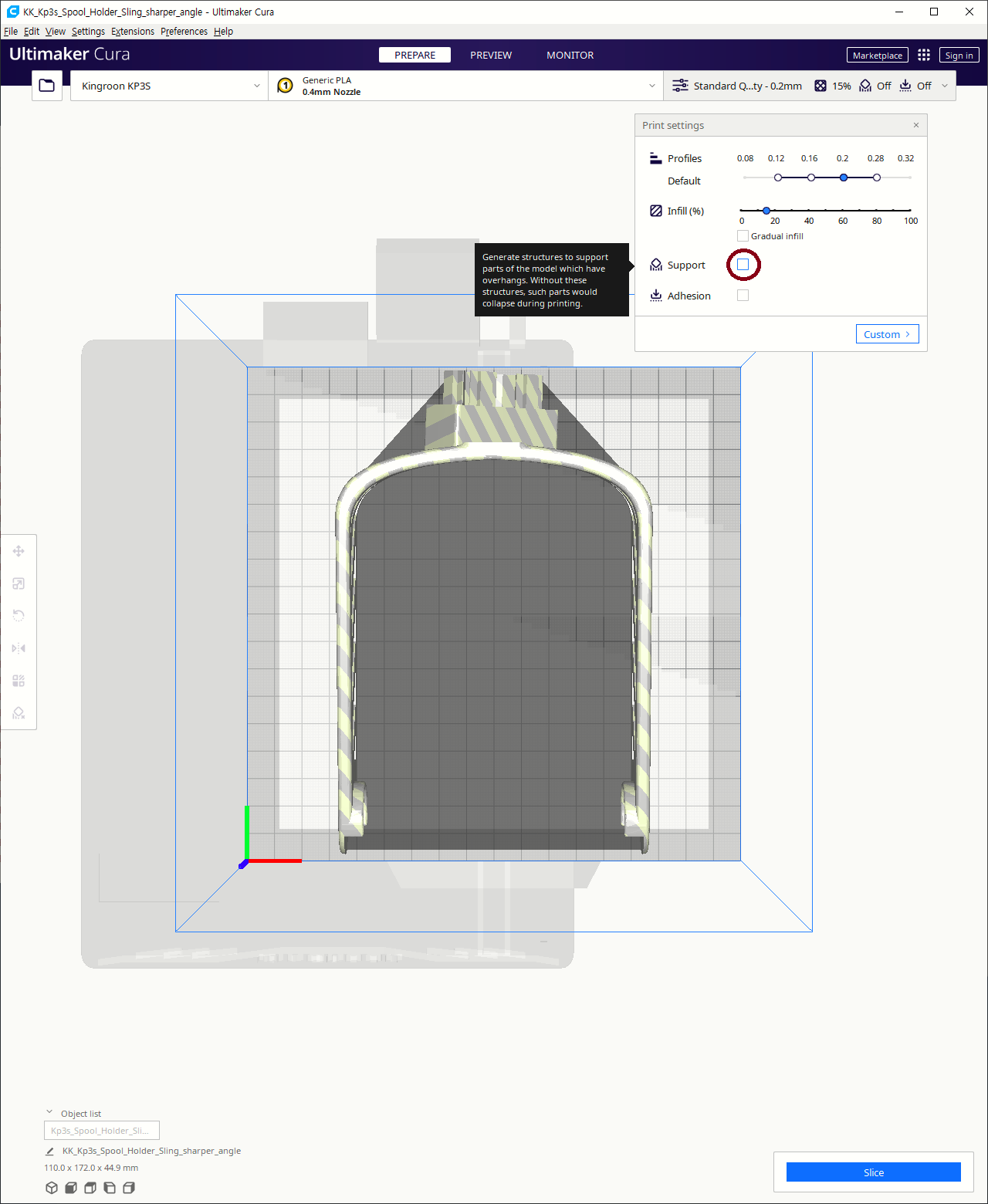
Task: Open Custom print settings
Action: point(888,334)
